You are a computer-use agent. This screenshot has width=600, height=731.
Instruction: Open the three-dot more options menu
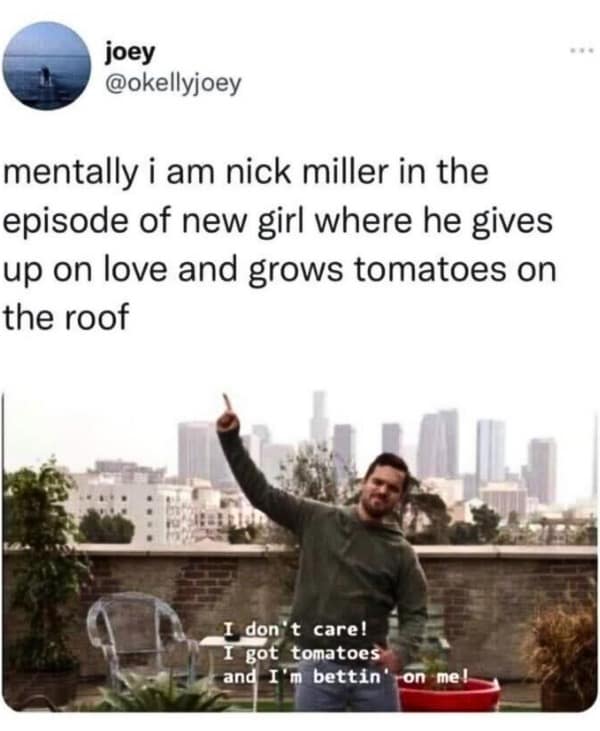[x=585, y=49]
